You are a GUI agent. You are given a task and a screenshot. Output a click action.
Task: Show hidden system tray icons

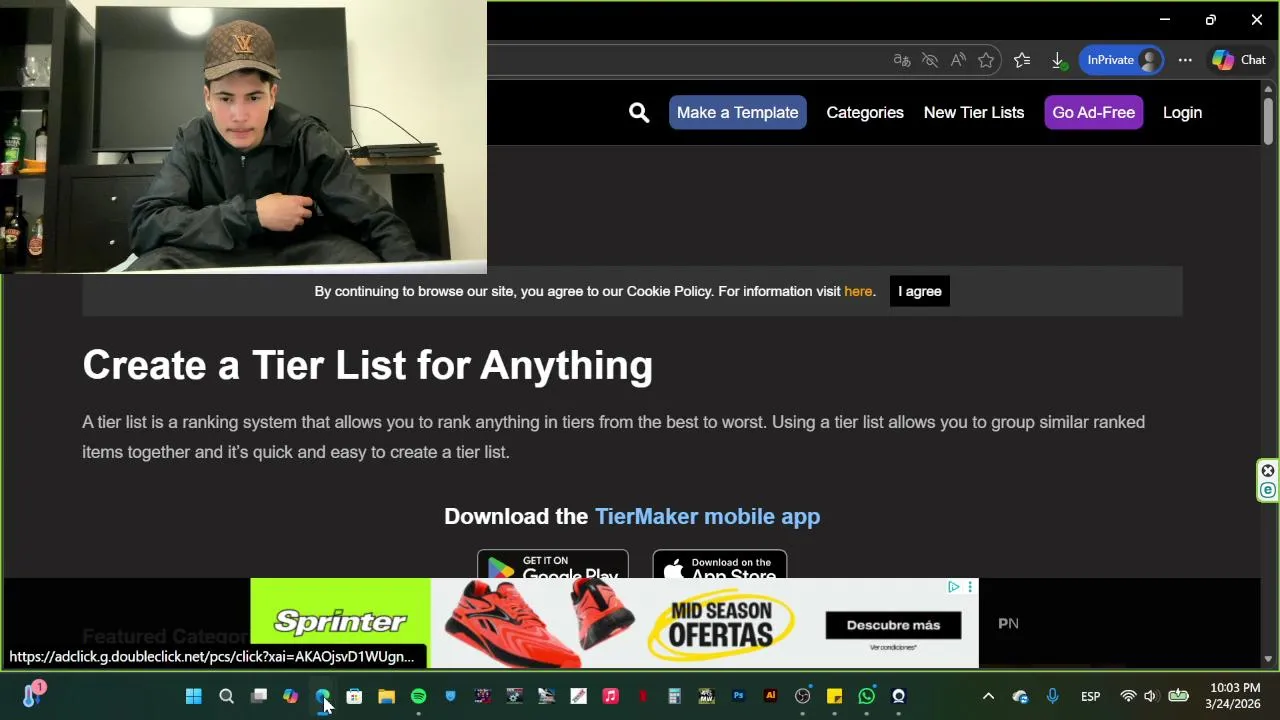988,696
